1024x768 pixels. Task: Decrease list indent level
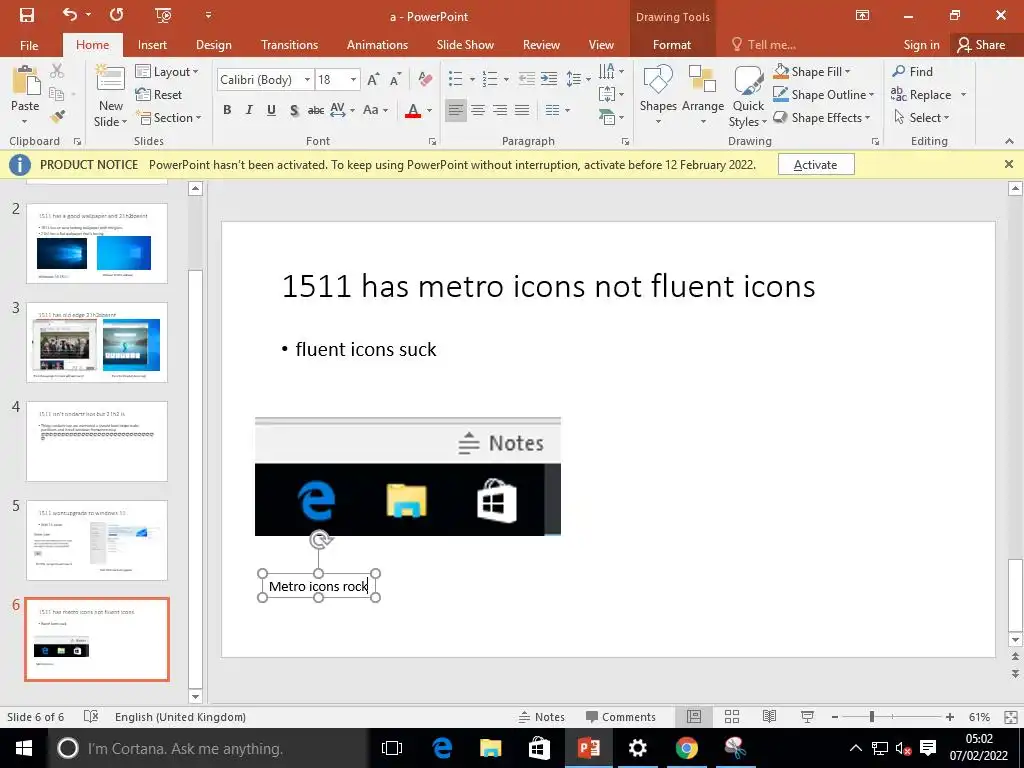point(527,79)
